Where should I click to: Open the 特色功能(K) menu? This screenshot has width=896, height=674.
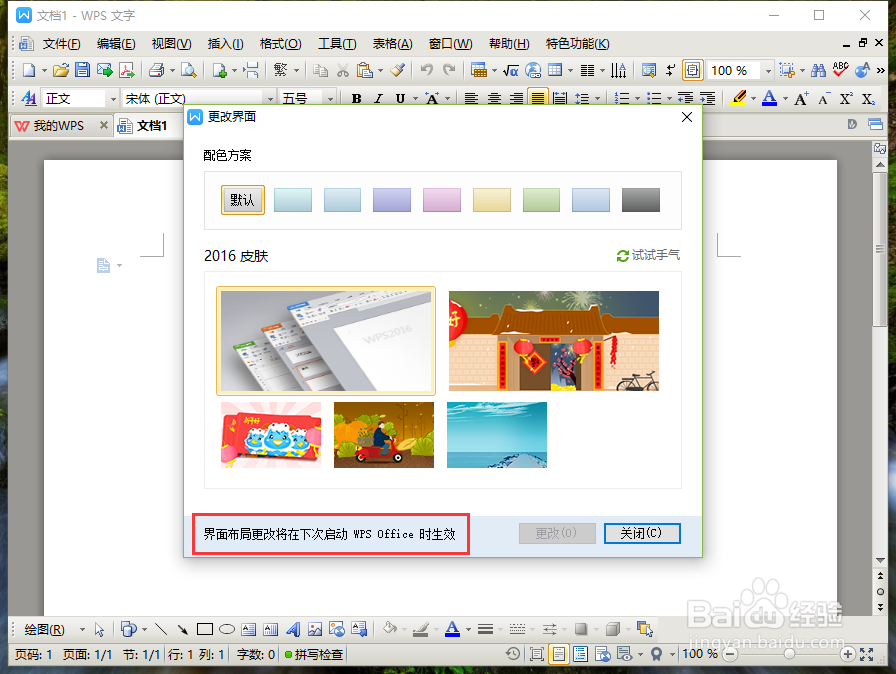coord(577,43)
